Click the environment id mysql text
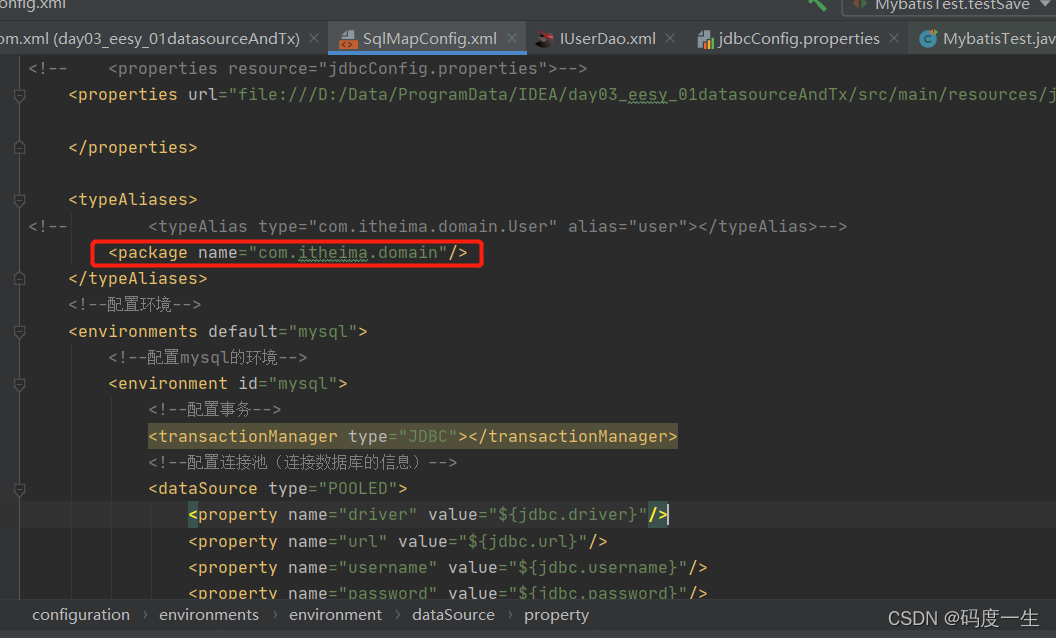 click(228, 384)
